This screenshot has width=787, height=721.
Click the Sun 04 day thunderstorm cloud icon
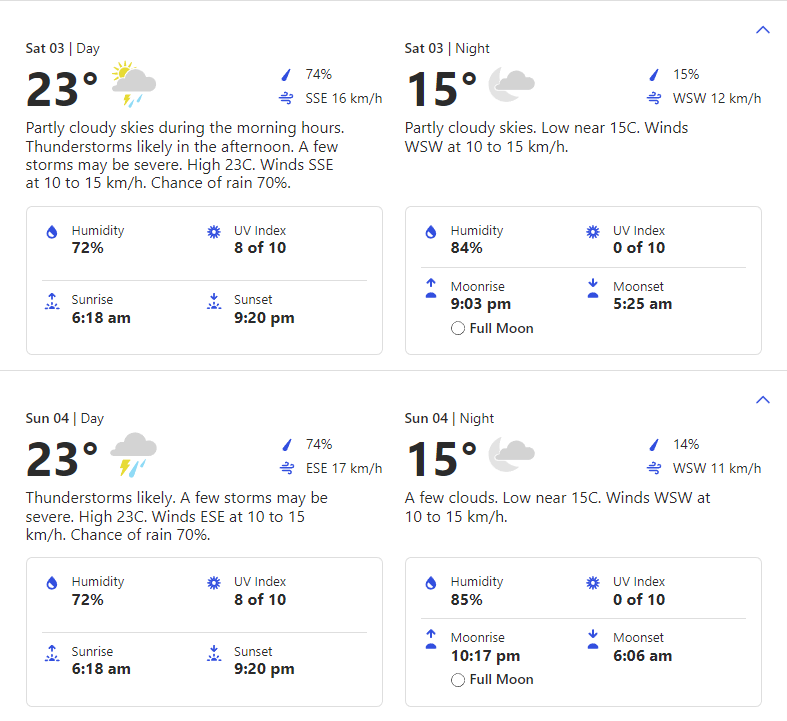coord(134,454)
